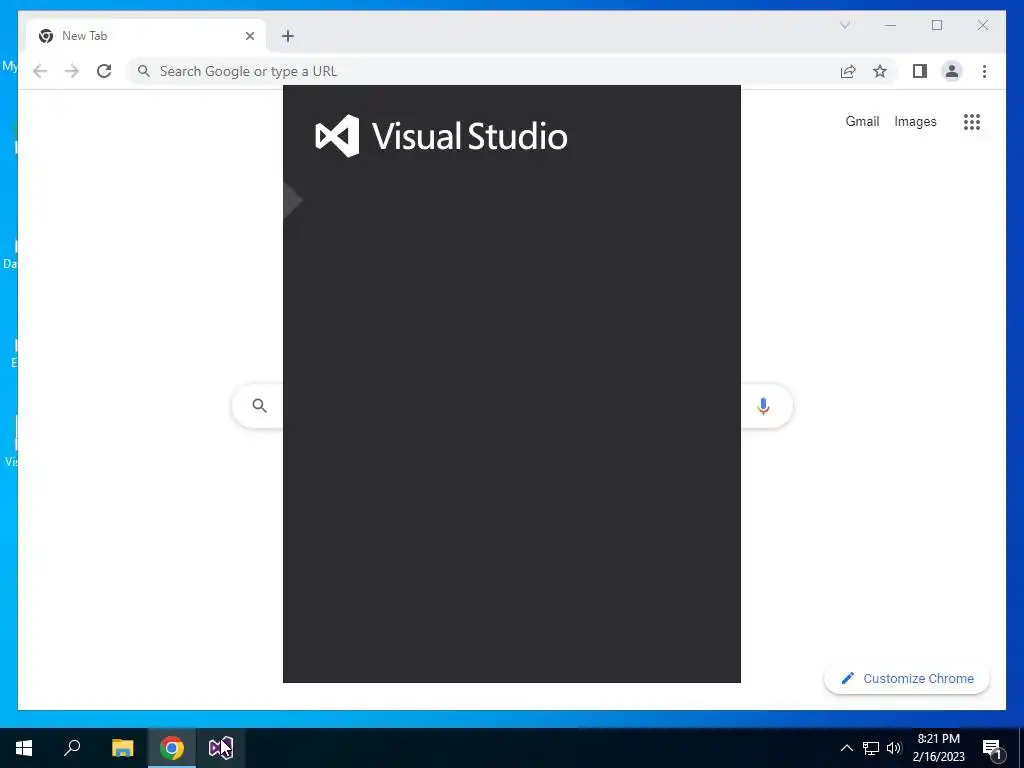Viewport: 1024px width, 768px height.
Task: Open Windows taskbar search
Action: (x=72, y=748)
